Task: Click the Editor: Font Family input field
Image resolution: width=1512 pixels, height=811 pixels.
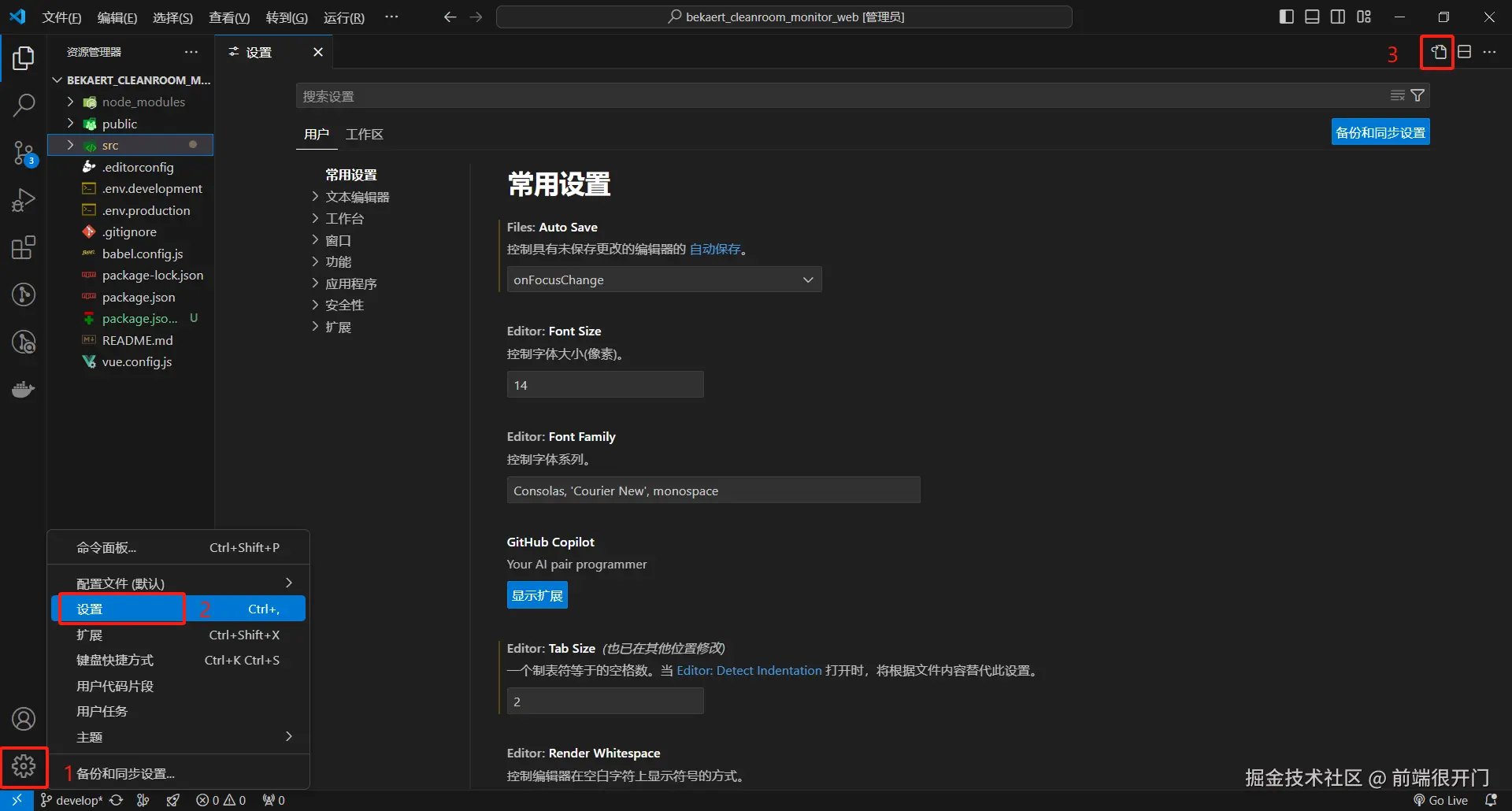Action: (713, 490)
